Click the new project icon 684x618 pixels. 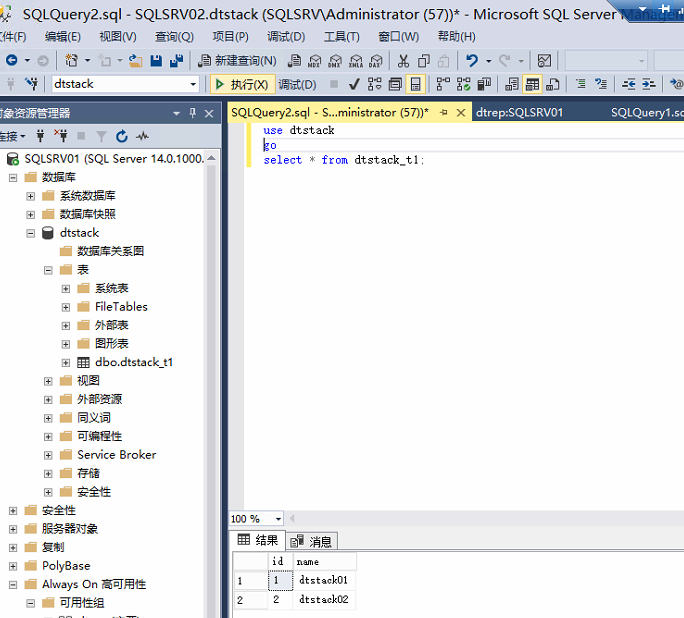[71, 60]
